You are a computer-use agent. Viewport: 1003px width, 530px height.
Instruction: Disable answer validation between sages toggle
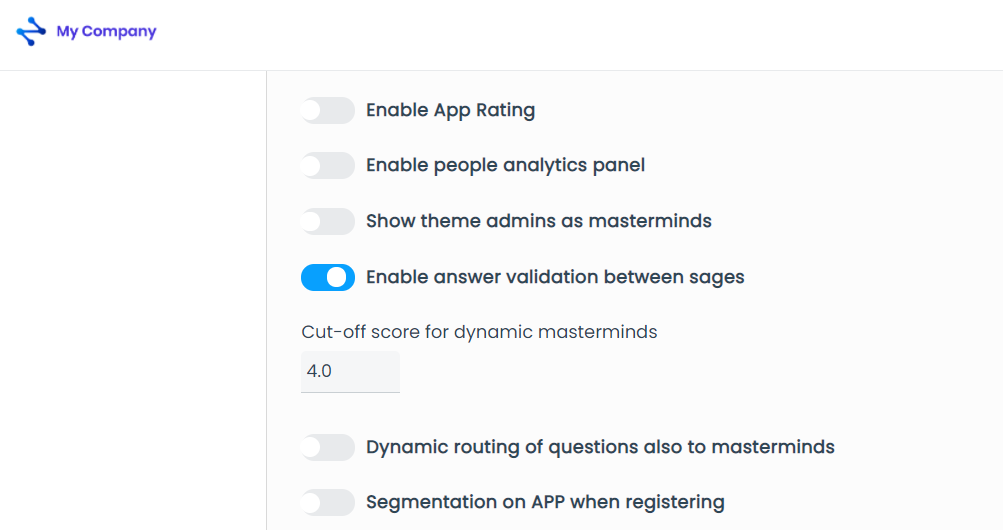click(328, 277)
